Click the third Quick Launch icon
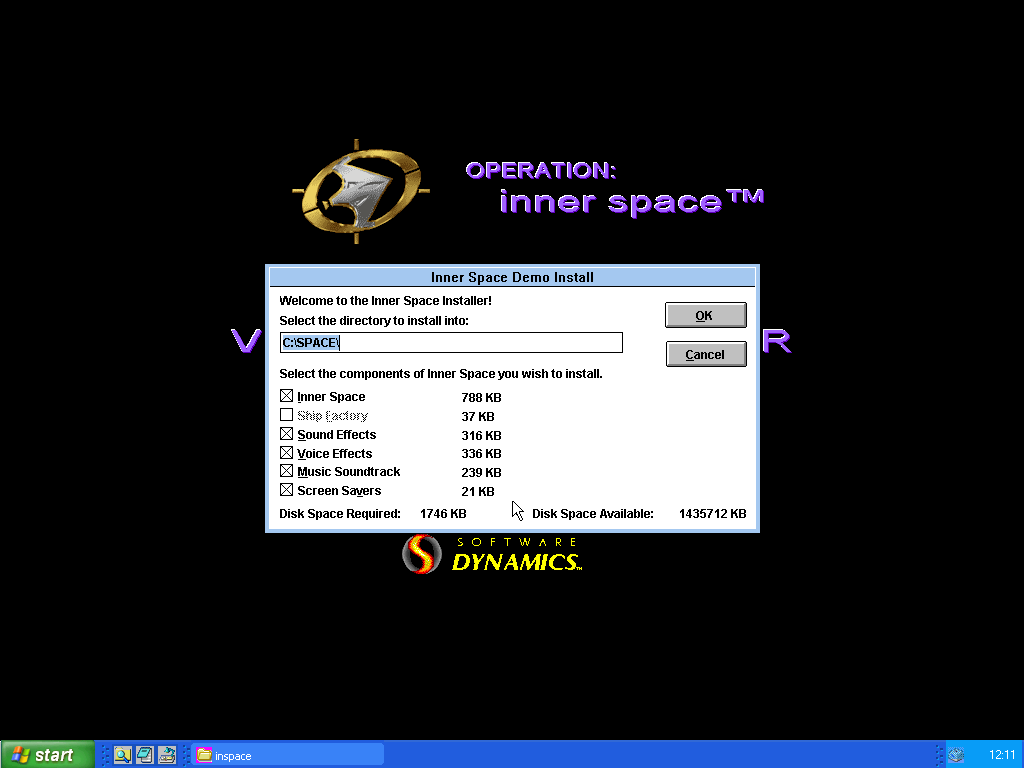The width and height of the screenshot is (1024, 768). (x=167, y=755)
